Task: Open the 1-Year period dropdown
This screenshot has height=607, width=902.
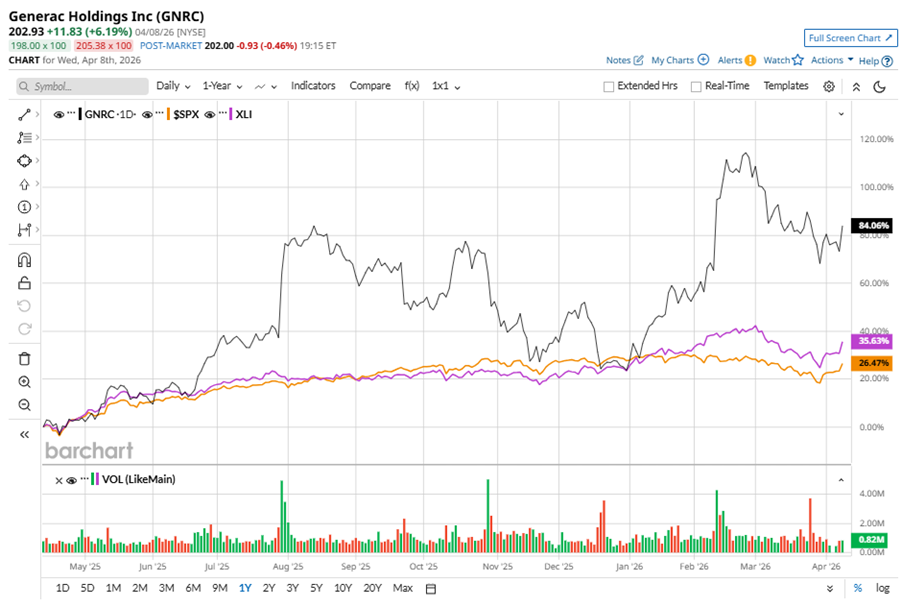Action: pyautogui.click(x=222, y=86)
